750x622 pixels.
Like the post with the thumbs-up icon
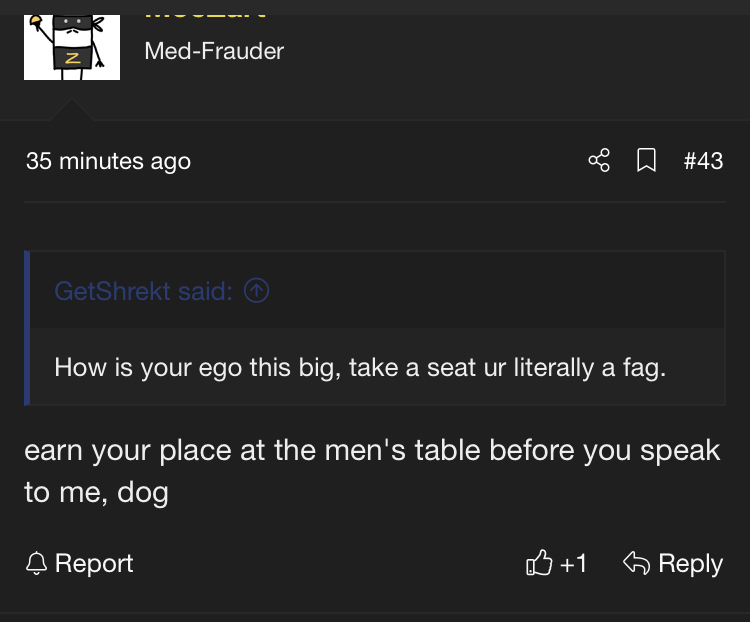[538, 564]
